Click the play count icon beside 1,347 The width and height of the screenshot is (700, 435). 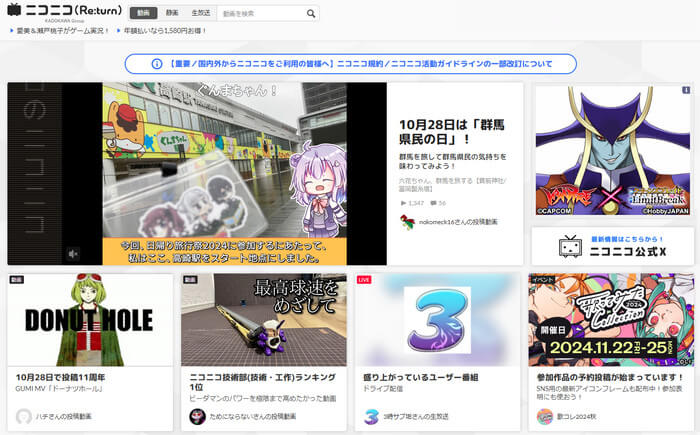403,203
